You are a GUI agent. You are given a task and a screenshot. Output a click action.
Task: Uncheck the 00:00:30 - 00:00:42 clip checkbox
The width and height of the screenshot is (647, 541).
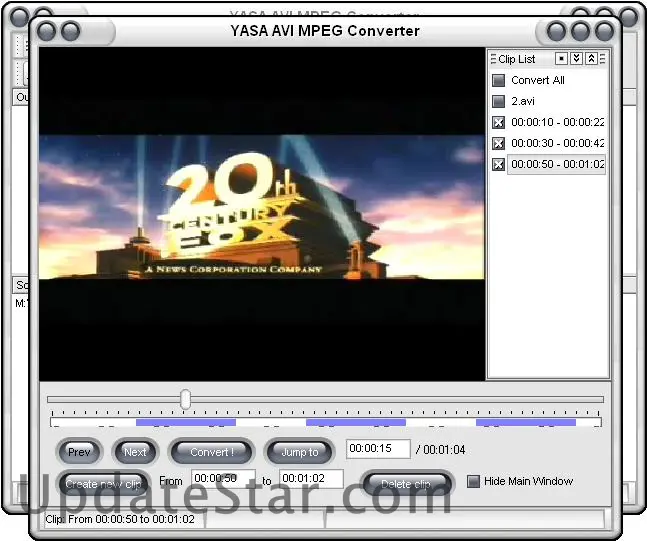click(498, 144)
